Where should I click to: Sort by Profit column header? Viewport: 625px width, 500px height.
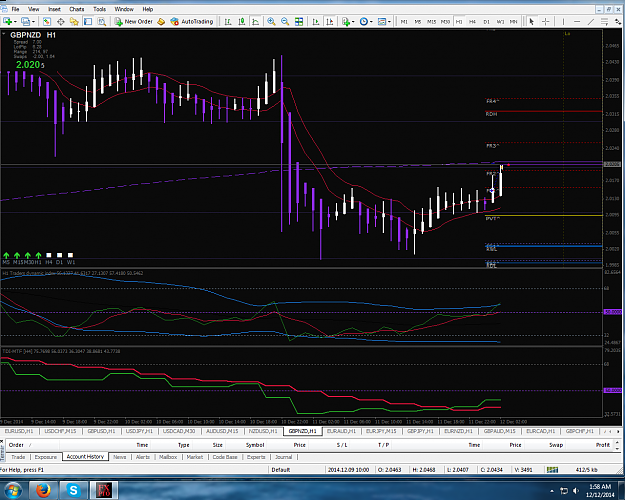click(x=603, y=445)
